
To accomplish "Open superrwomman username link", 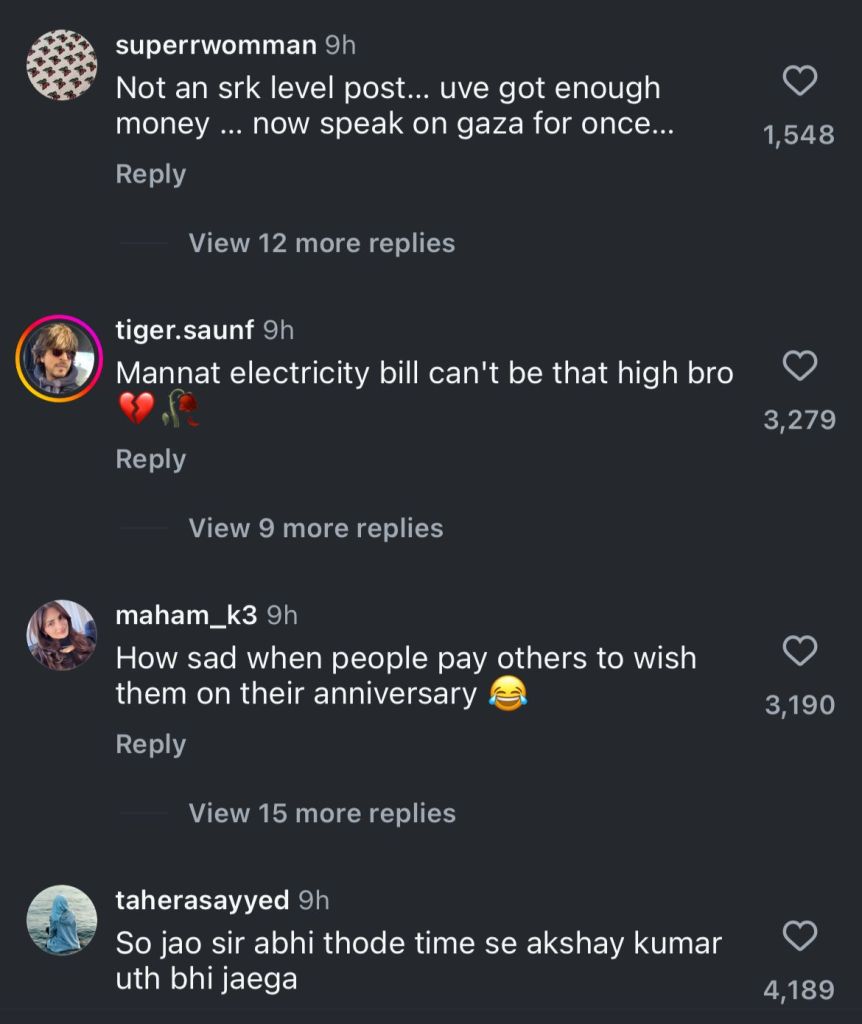I will coord(215,45).
